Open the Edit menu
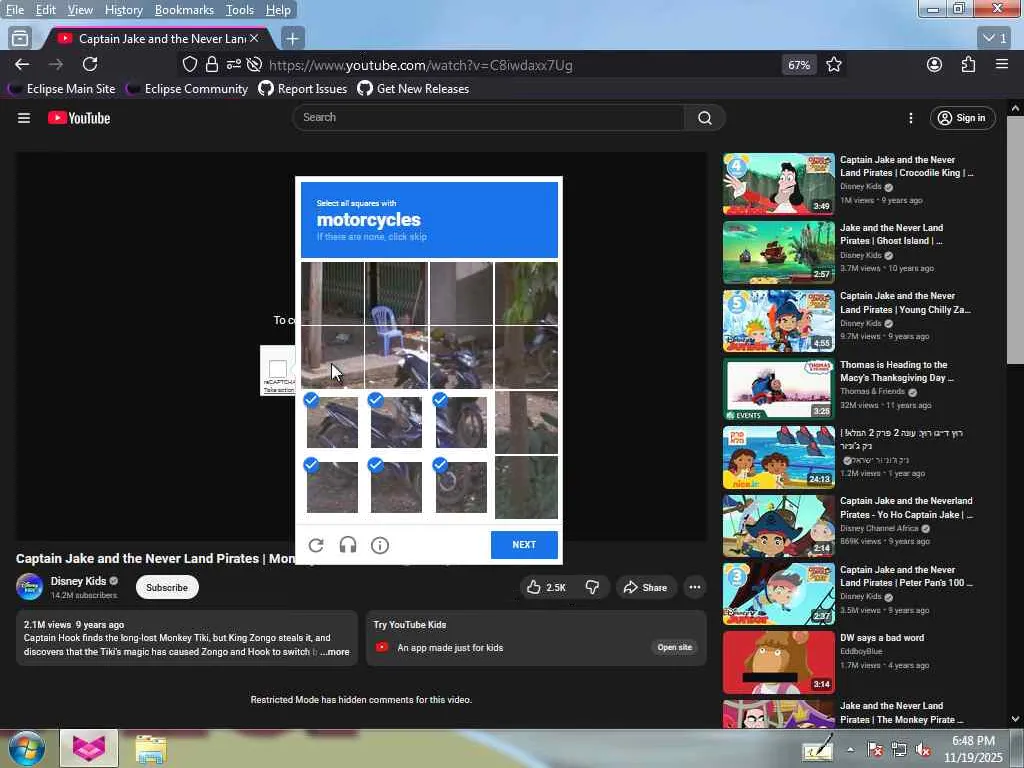 pos(45,10)
